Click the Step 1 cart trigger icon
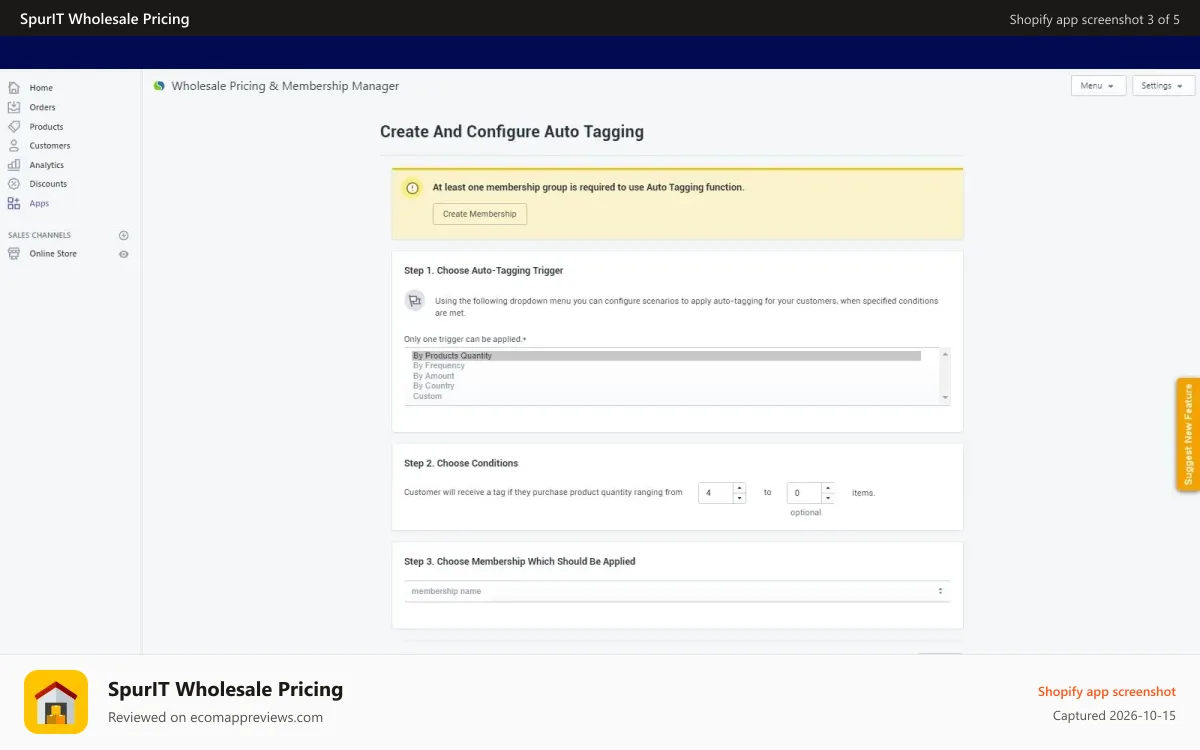 pyautogui.click(x=414, y=300)
